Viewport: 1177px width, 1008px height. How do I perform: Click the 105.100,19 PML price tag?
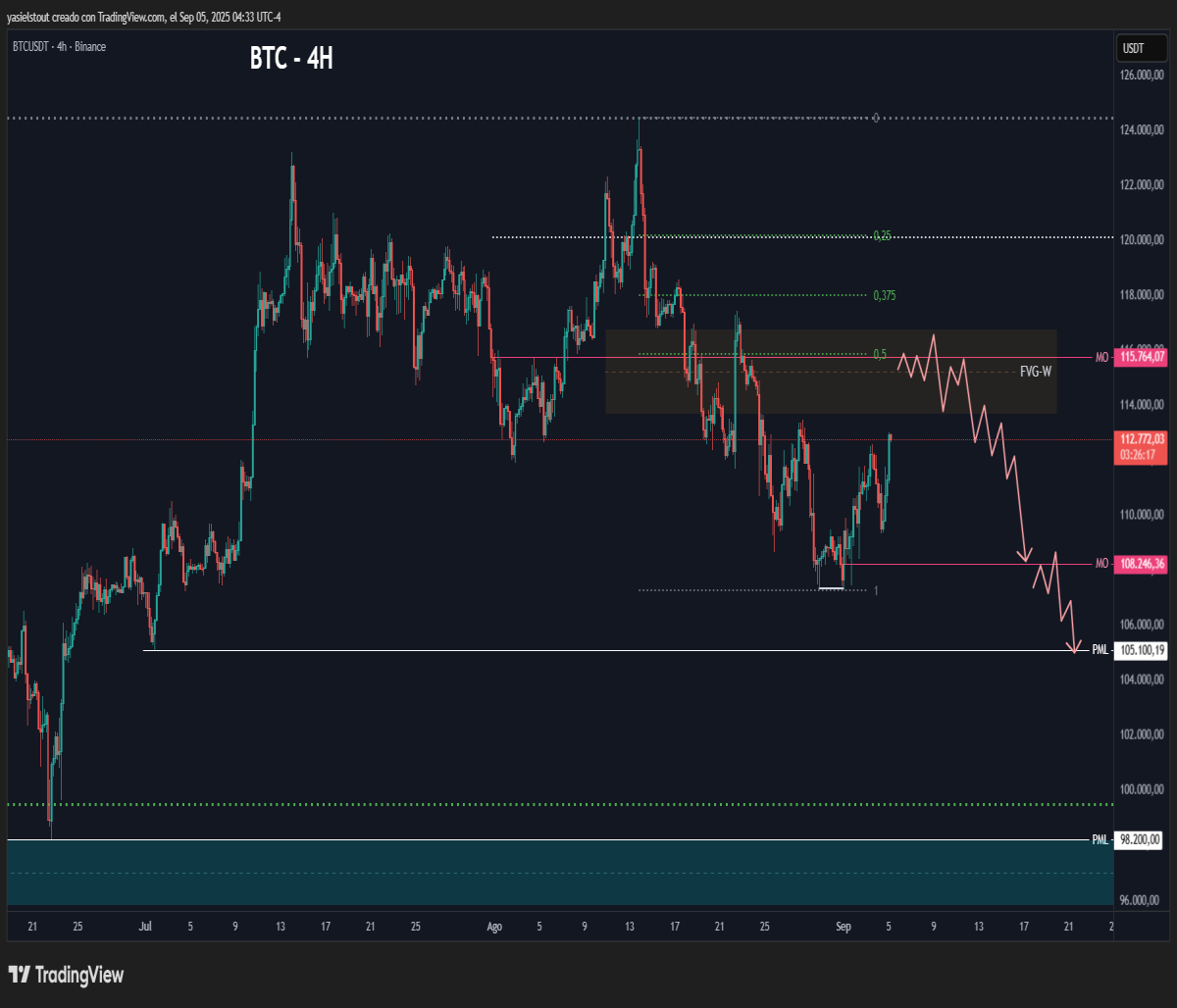coord(1141,650)
